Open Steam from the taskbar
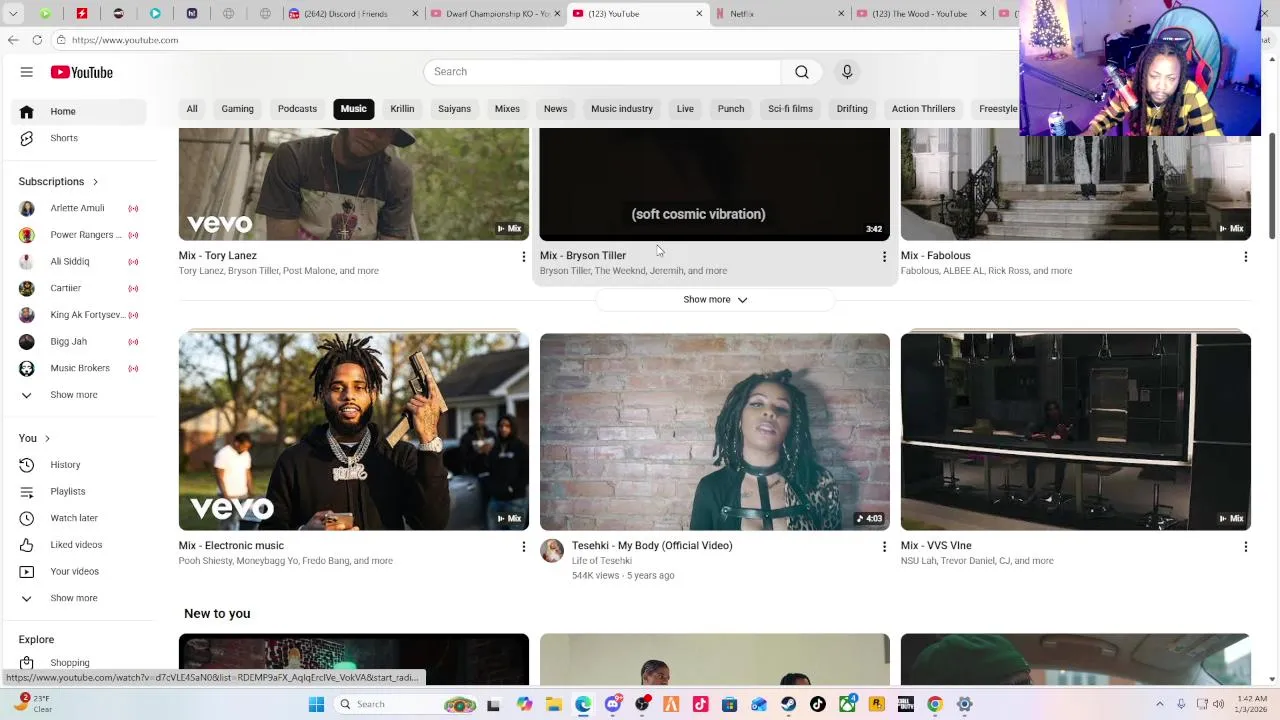Screen dimensions: 1280x720 (789, 705)
